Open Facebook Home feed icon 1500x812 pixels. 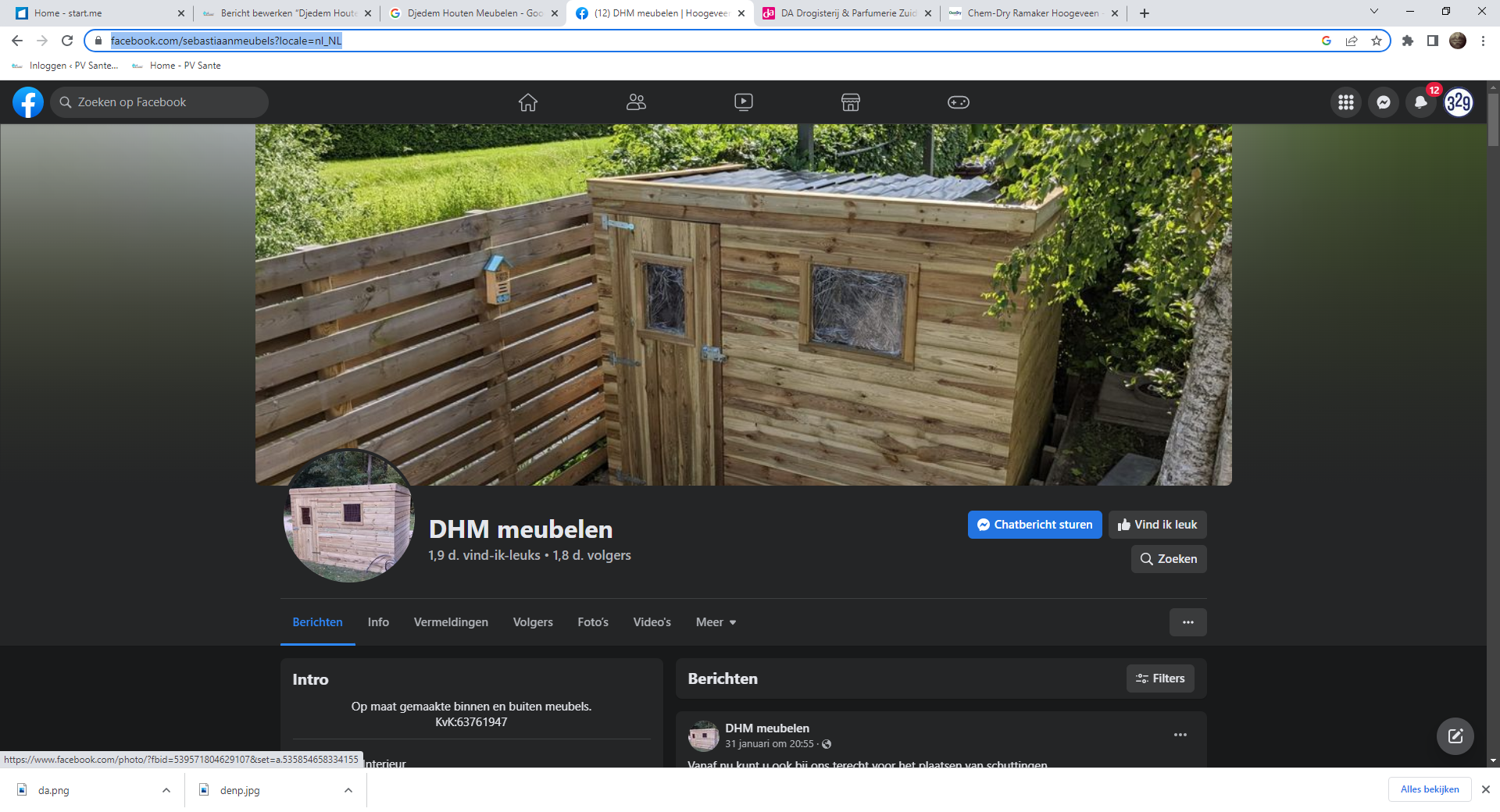click(x=528, y=102)
